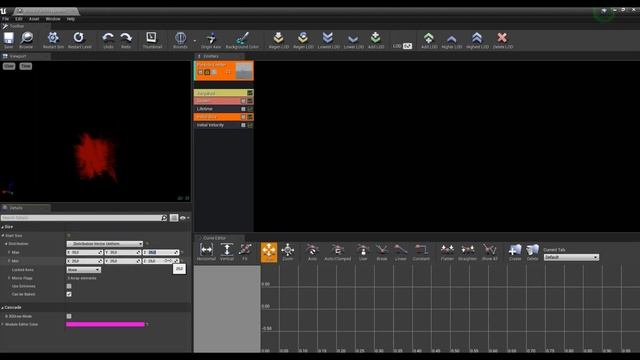
Task: Collapse the Distribution property
Action: [x=6, y=244]
